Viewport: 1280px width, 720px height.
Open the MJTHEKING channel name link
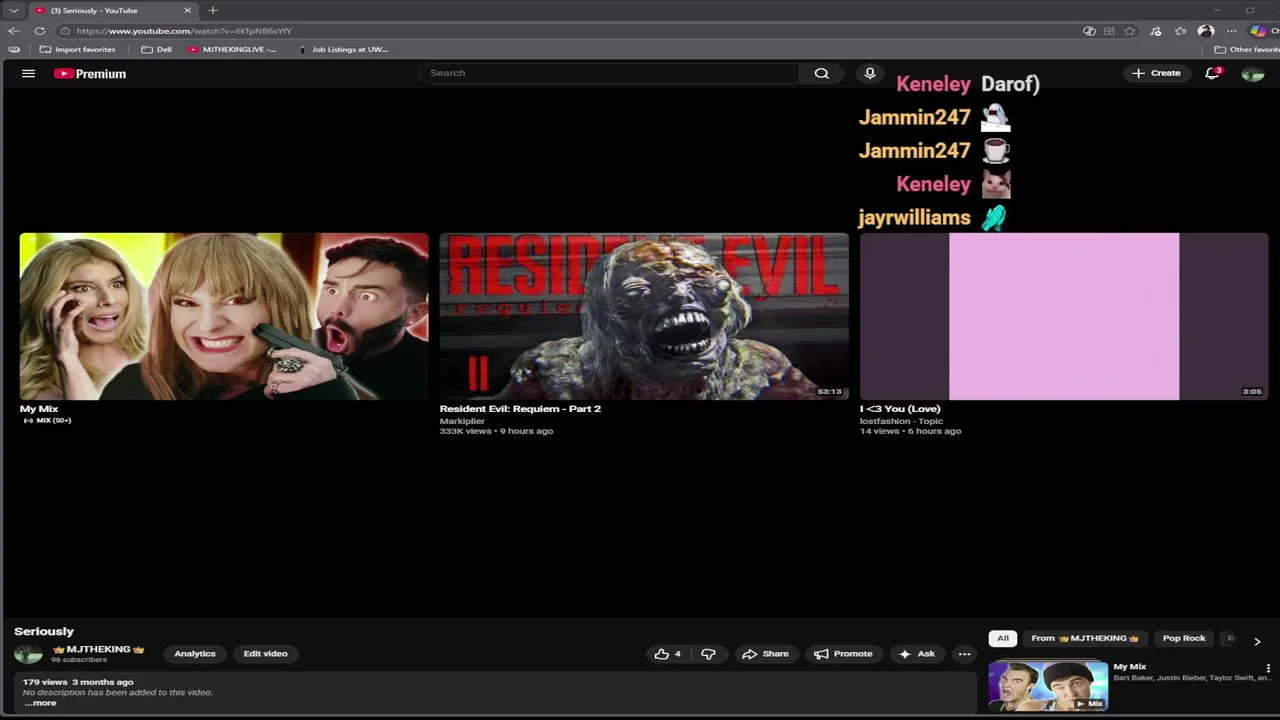(98, 649)
